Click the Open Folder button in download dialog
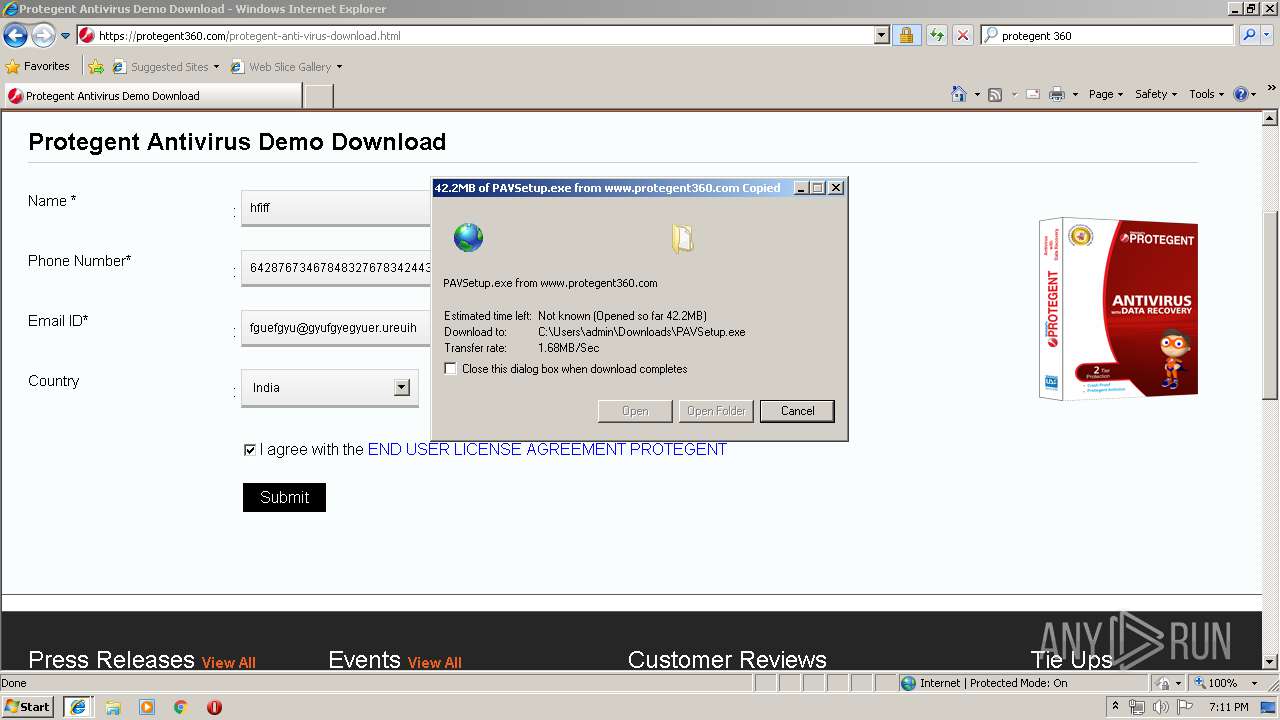 point(716,411)
